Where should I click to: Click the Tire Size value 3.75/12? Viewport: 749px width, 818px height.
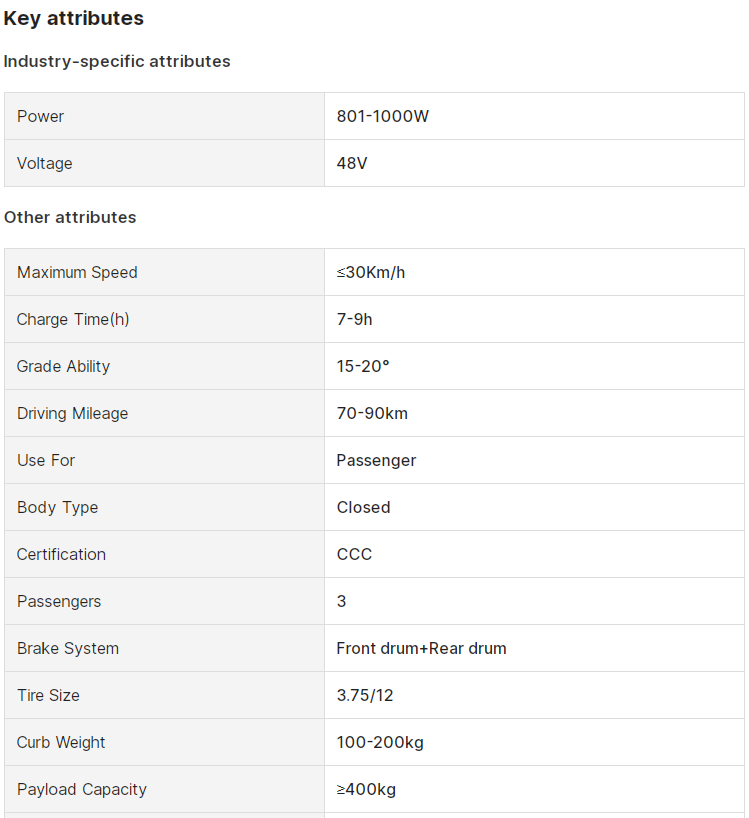coord(365,695)
